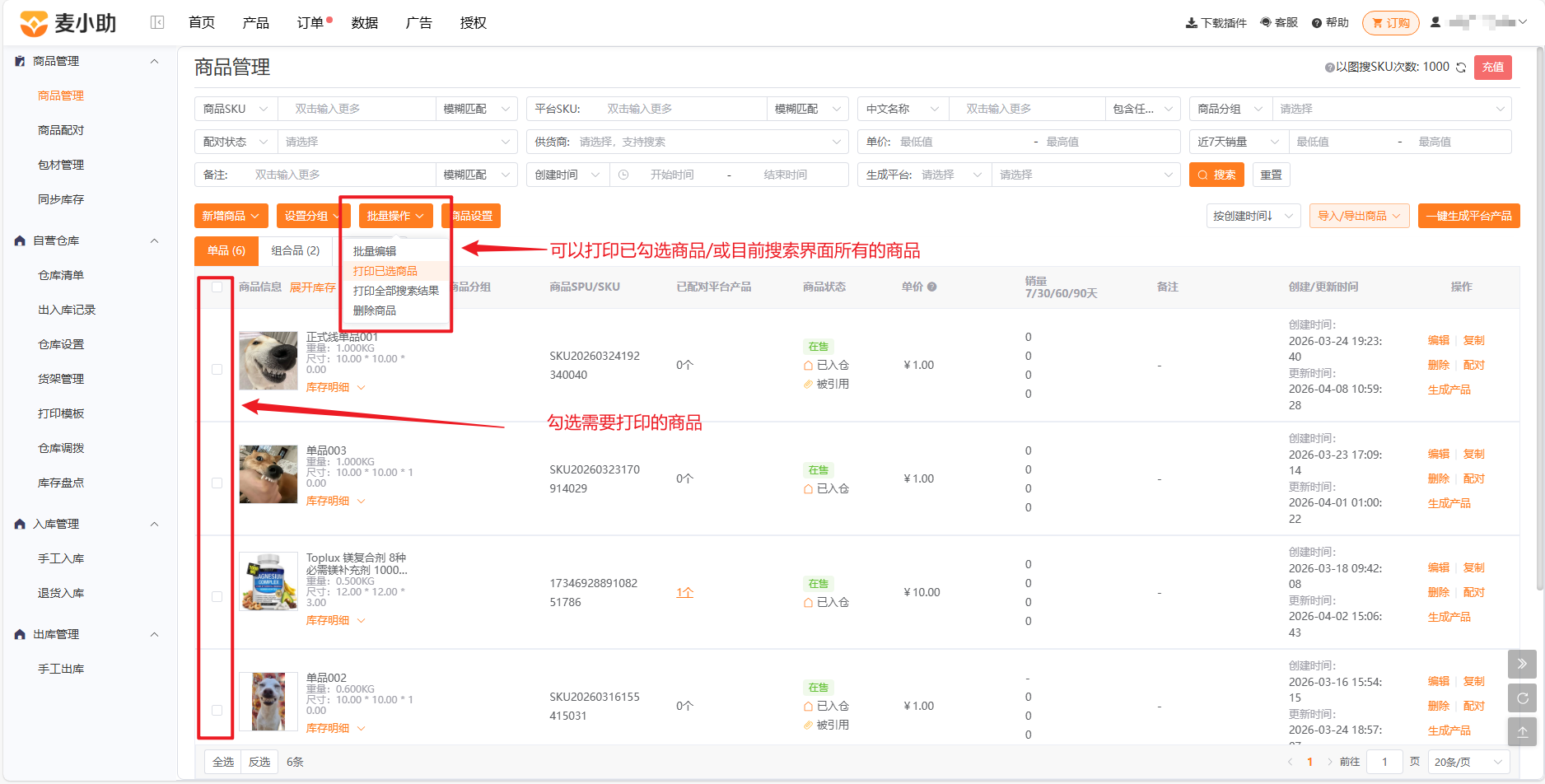Screen dimensions: 1545x784
Task: Click the help icon before 以图搜SKU次数
Action: pyautogui.click(x=1329, y=68)
